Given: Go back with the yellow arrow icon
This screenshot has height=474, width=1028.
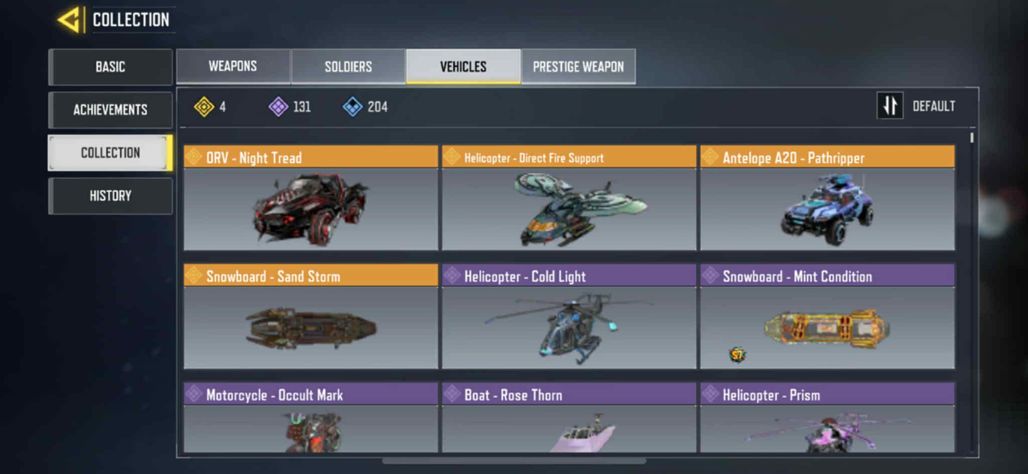Looking at the screenshot, I should click(x=69, y=20).
